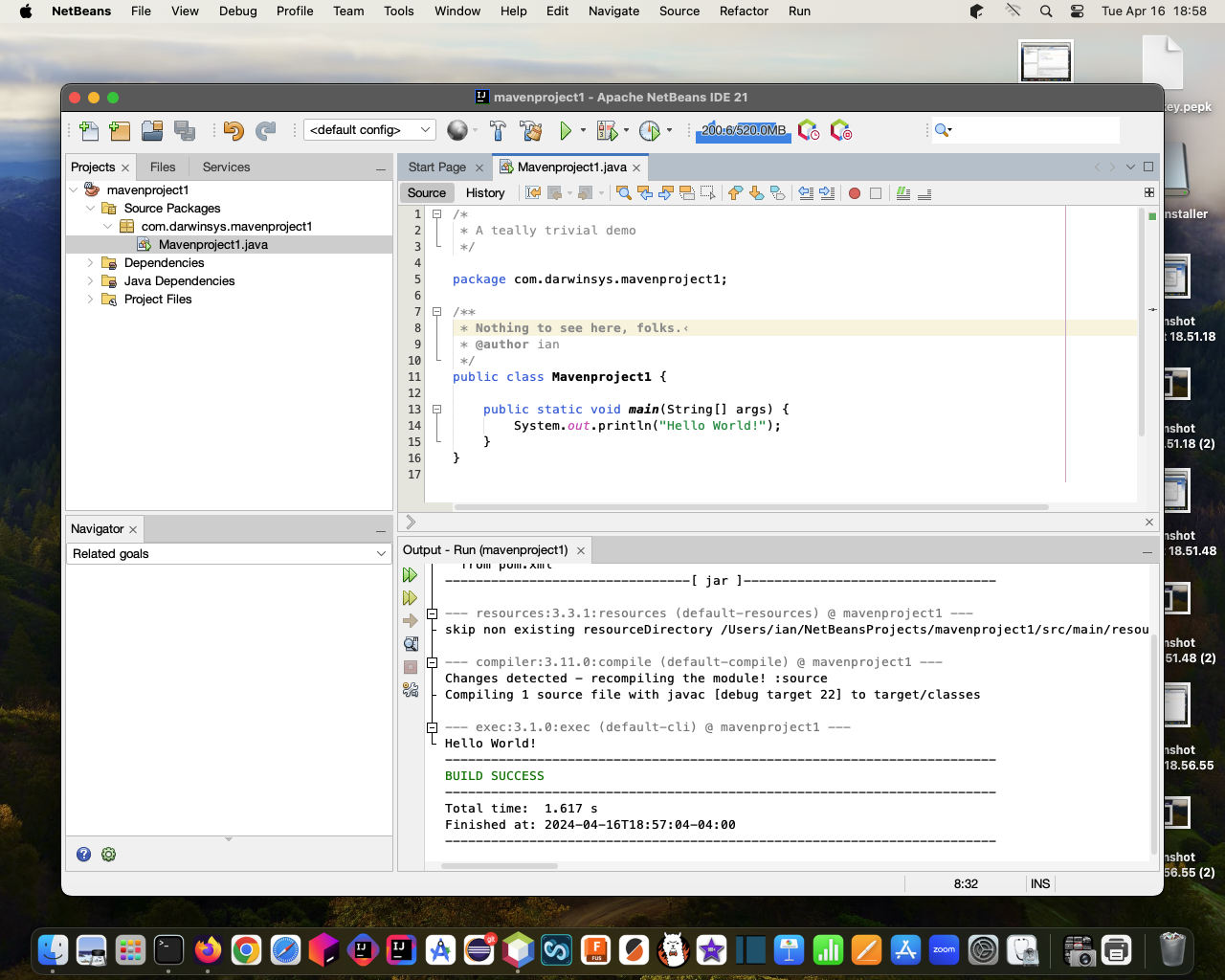
Task: Click the toolbar quick search field
Action: pyautogui.click(x=1026, y=130)
